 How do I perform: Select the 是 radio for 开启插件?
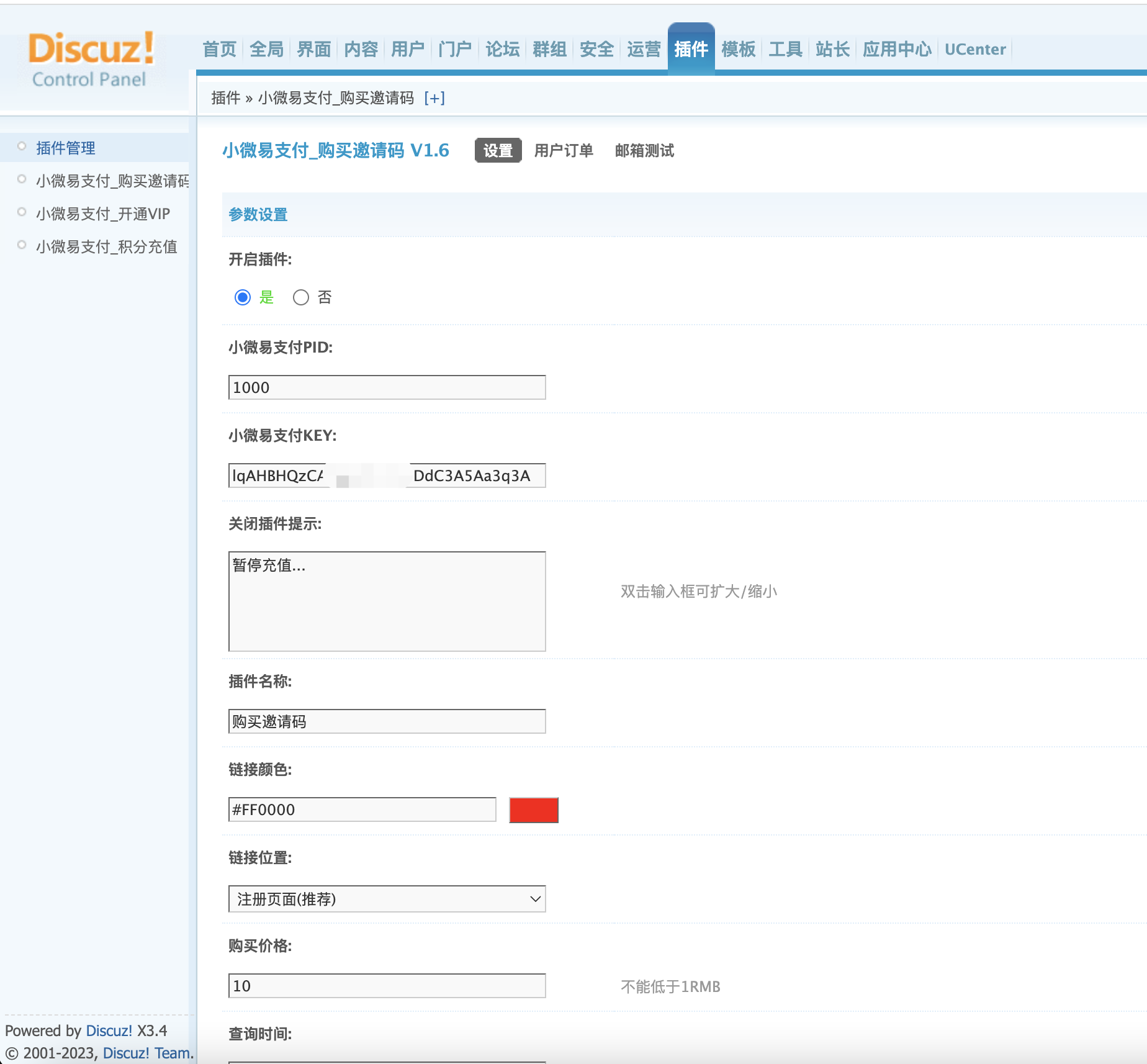point(243,297)
